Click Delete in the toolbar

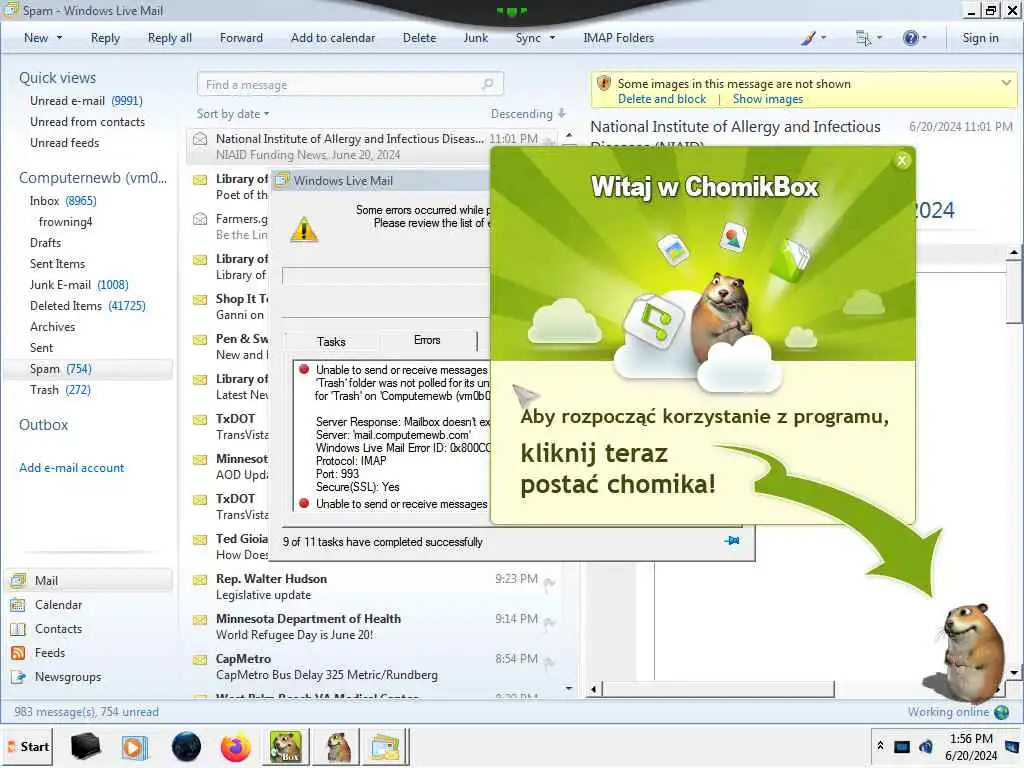click(x=419, y=38)
